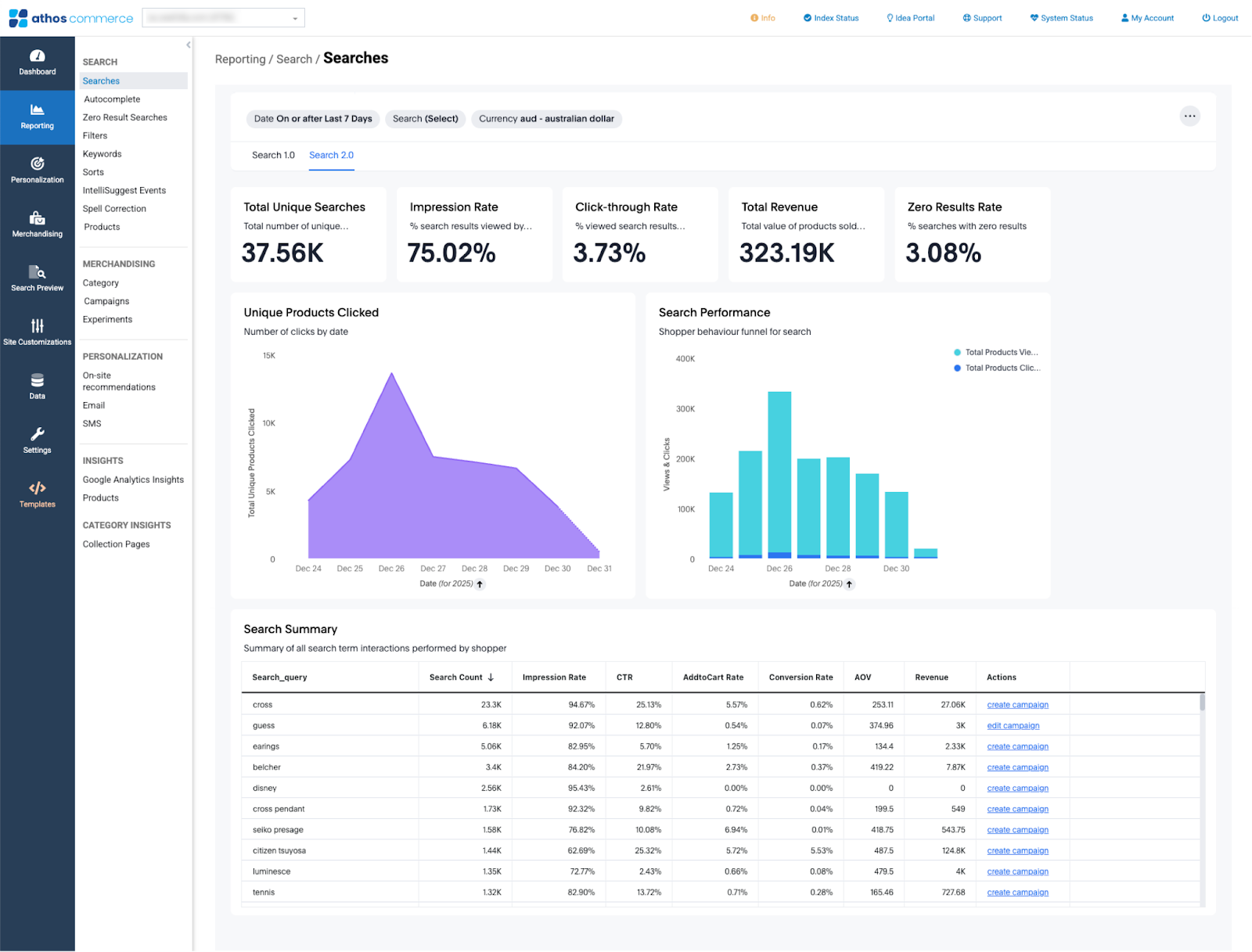Open the Currency aud filter chip
Screen dimensions: 1252x952
(546, 119)
